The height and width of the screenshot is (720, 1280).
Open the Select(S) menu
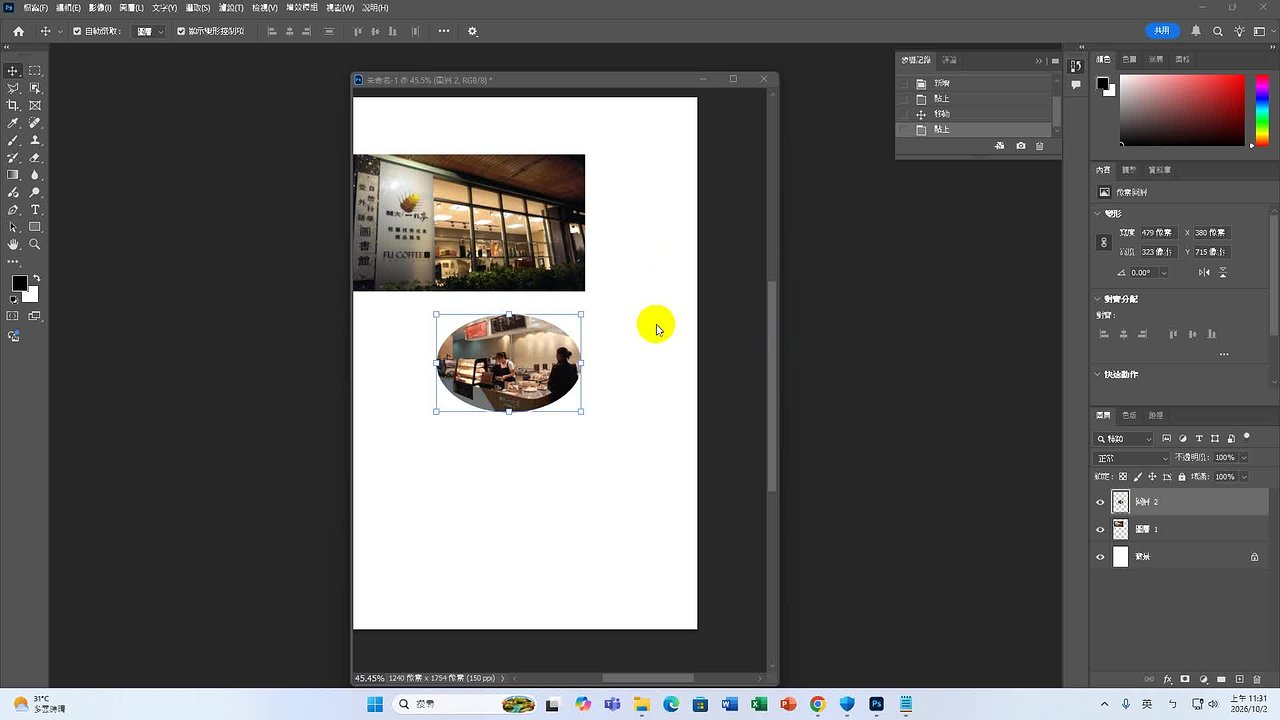197,8
